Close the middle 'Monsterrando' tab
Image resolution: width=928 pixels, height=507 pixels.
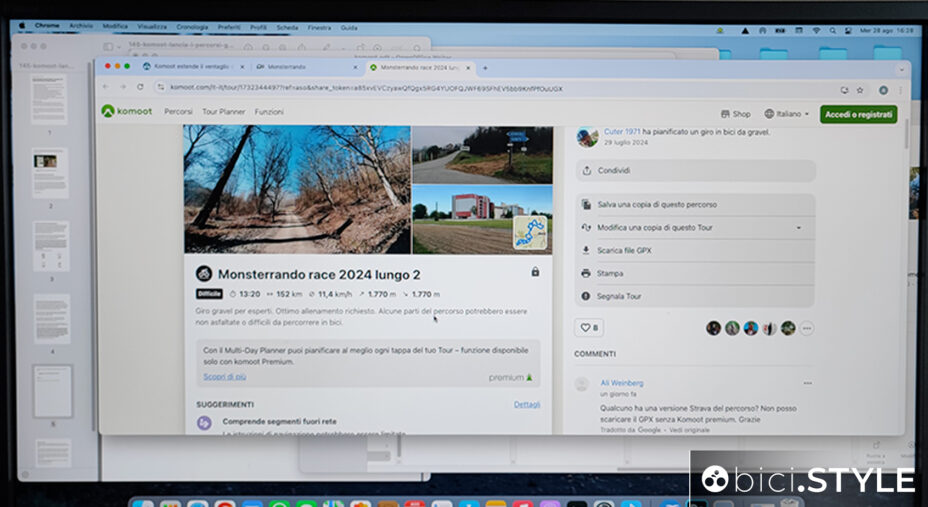(356, 67)
